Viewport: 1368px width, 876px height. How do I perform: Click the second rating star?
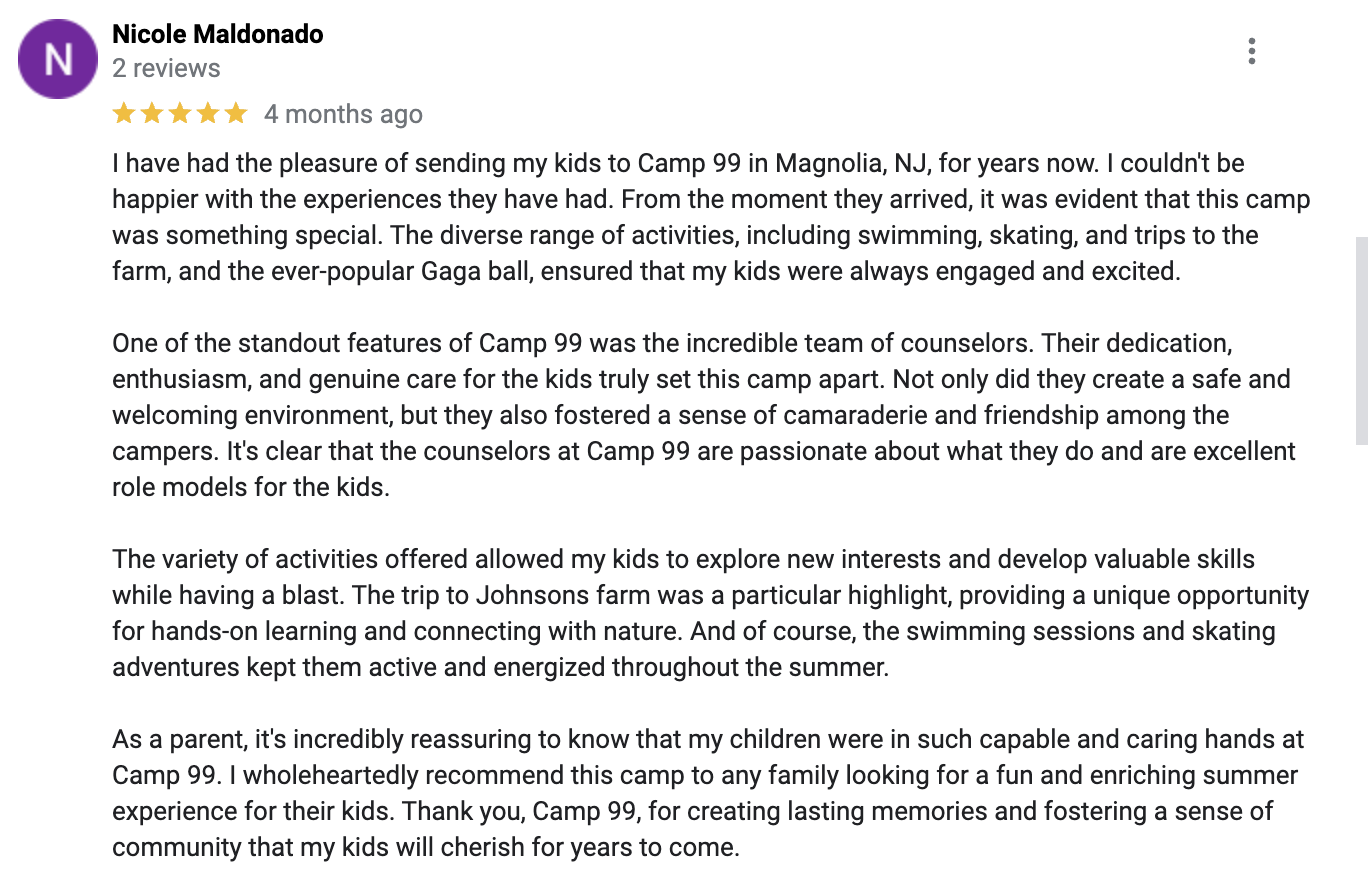coord(152,113)
